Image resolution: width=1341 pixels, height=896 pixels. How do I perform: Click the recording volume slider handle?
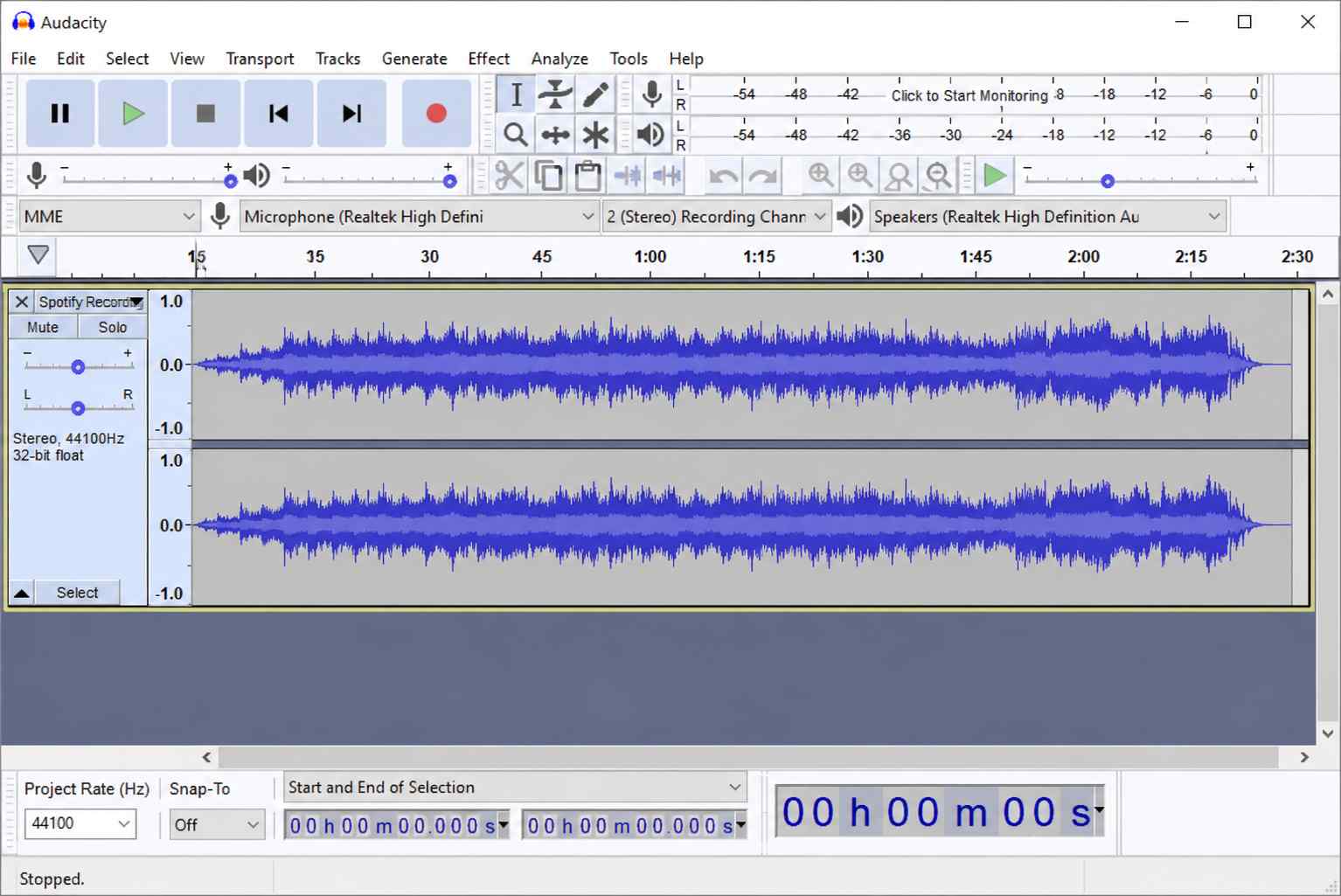pyautogui.click(x=230, y=181)
